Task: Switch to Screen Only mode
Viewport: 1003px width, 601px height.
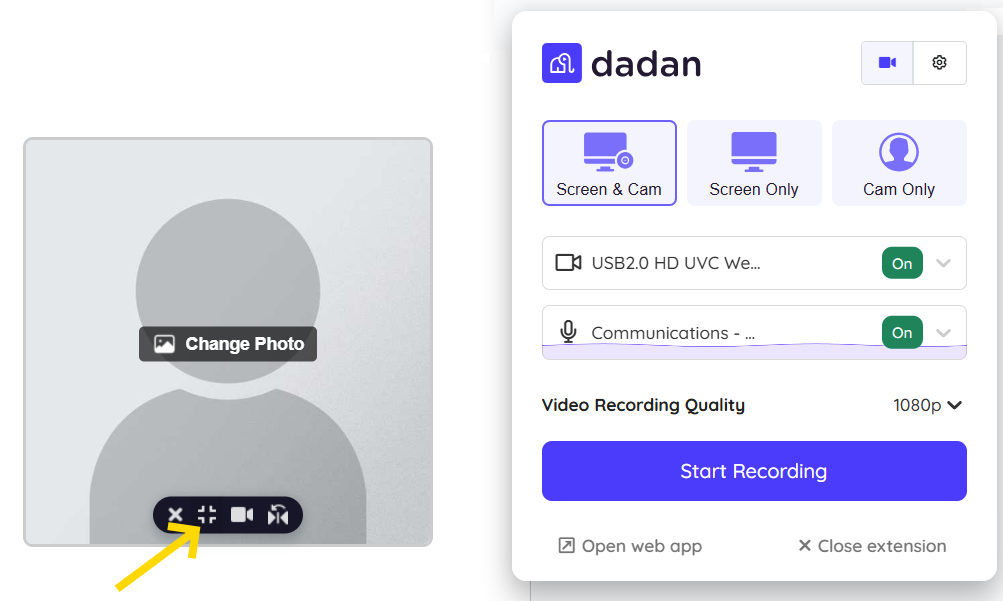Action: pos(754,163)
